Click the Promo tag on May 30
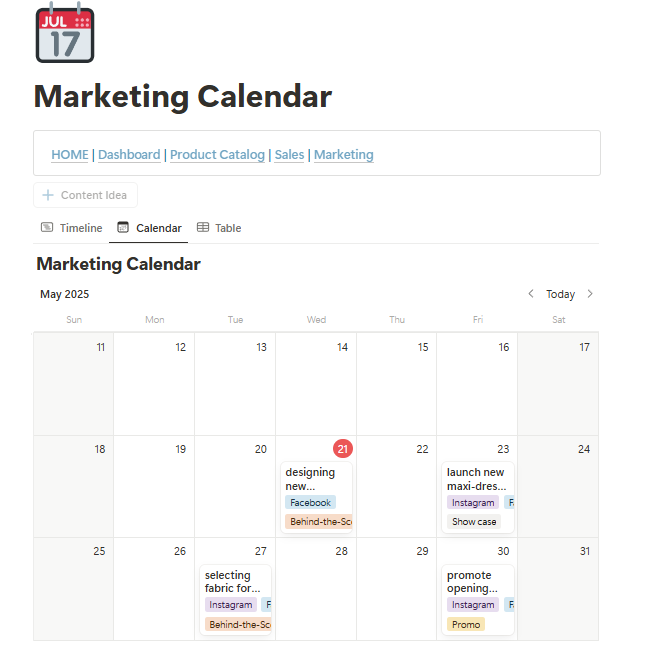 (x=466, y=624)
